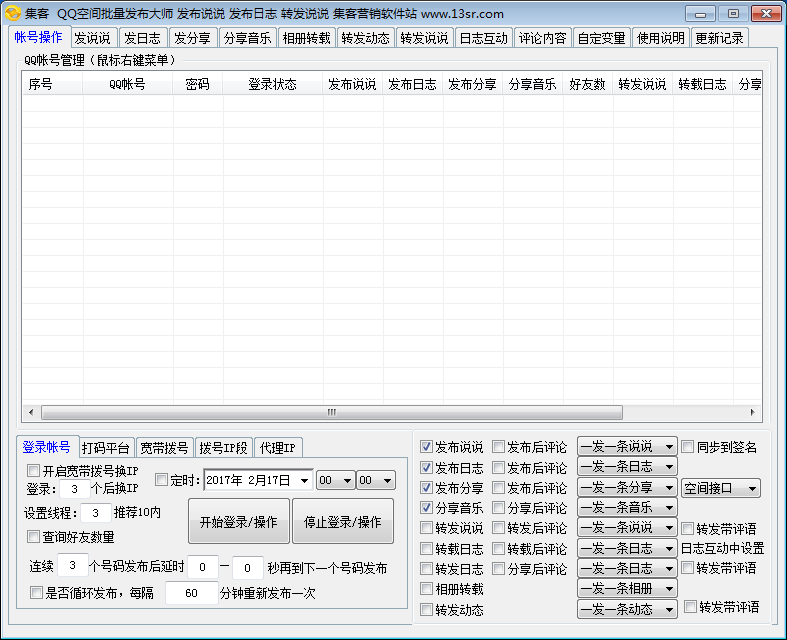Click the 设置线程 number field

coord(95,513)
